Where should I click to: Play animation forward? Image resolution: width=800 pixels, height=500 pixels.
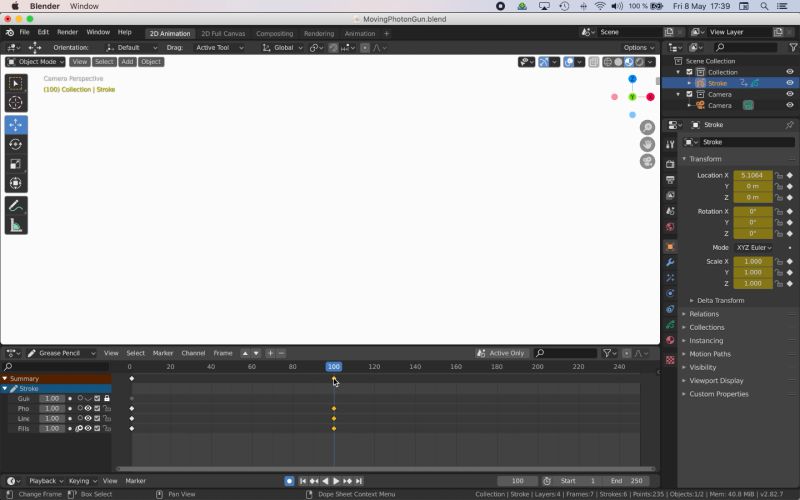click(x=336, y=481)
